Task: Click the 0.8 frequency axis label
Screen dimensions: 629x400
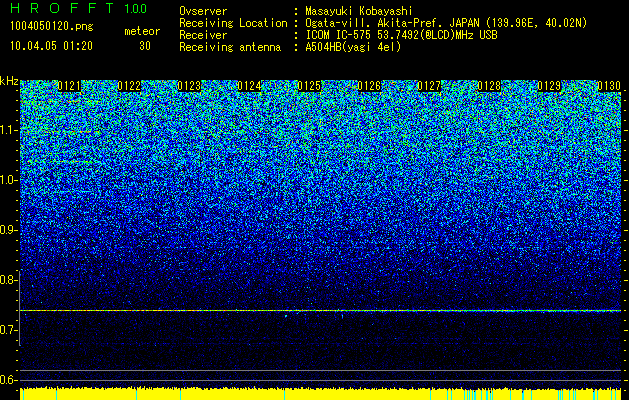Action: pyautogui.click(x=8, y=280)
